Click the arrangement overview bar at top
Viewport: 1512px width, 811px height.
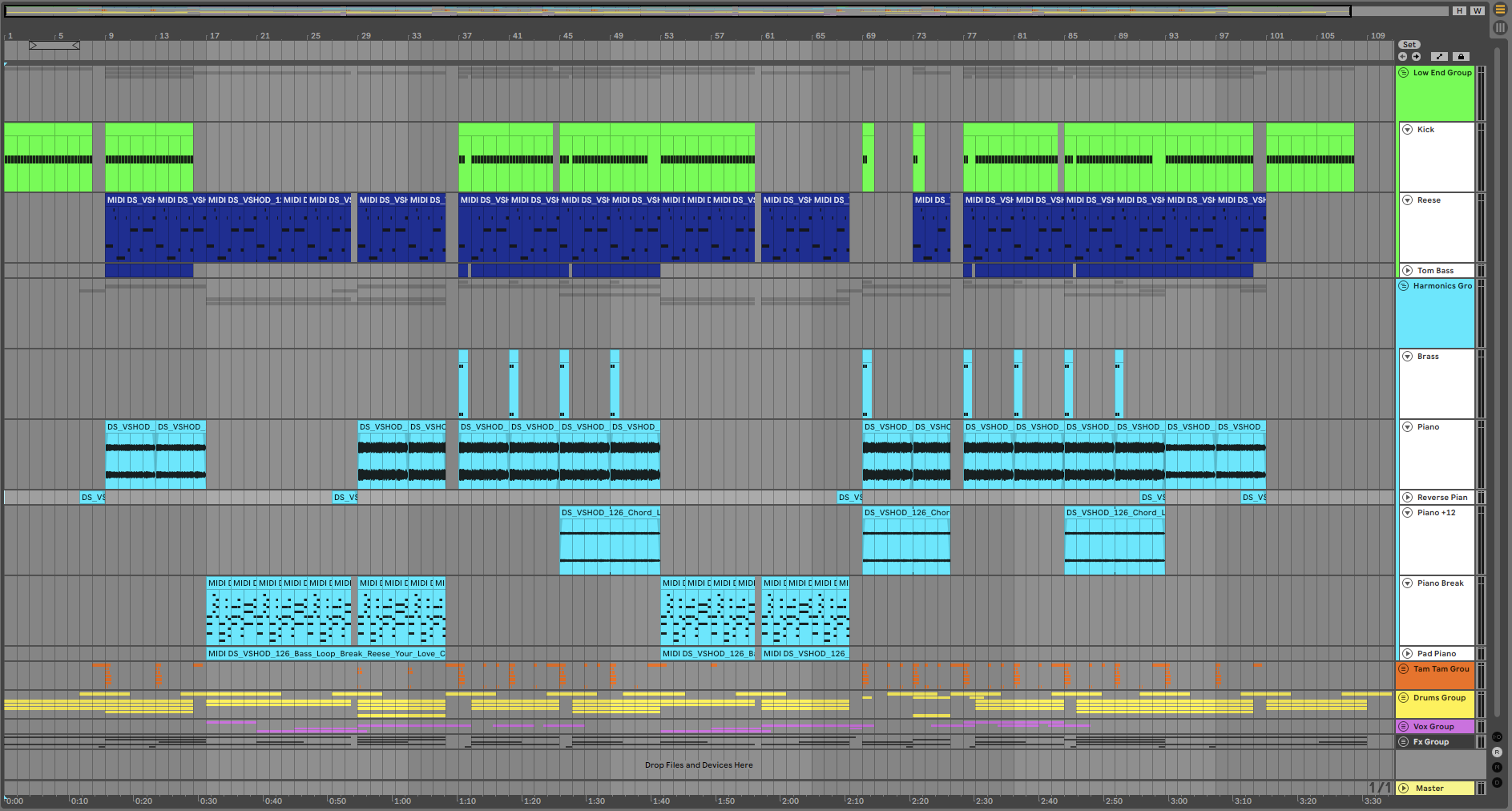coord(678,11)
